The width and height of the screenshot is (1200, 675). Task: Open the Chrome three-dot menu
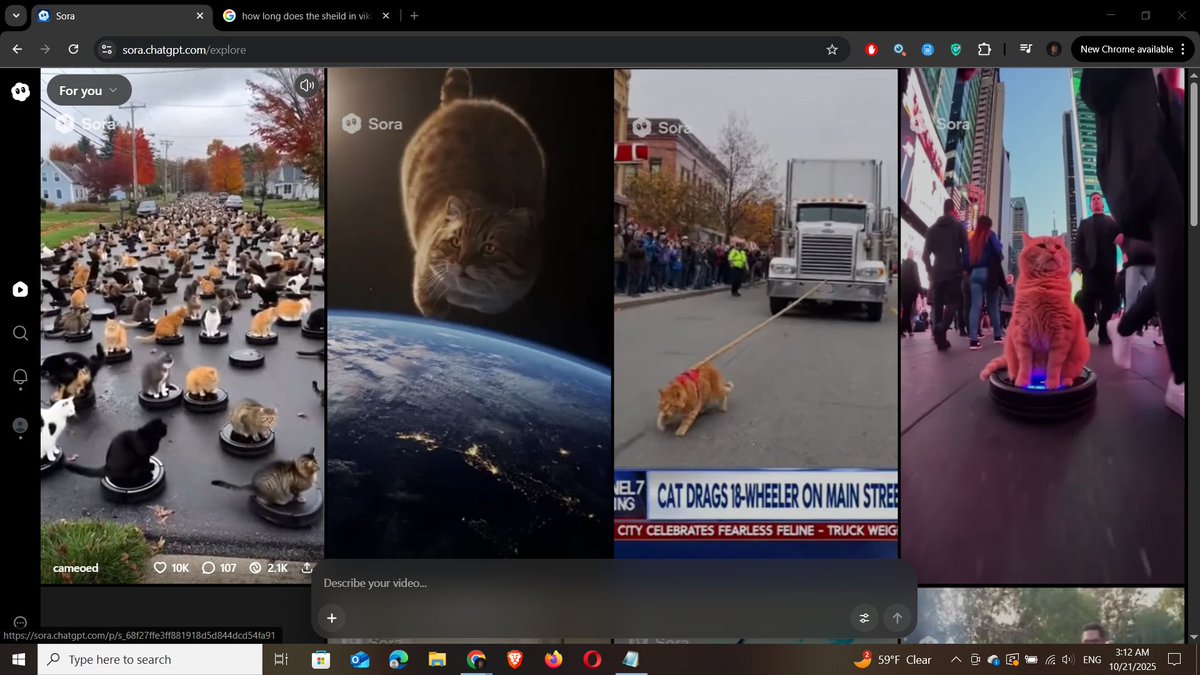tap(1182, 49)
